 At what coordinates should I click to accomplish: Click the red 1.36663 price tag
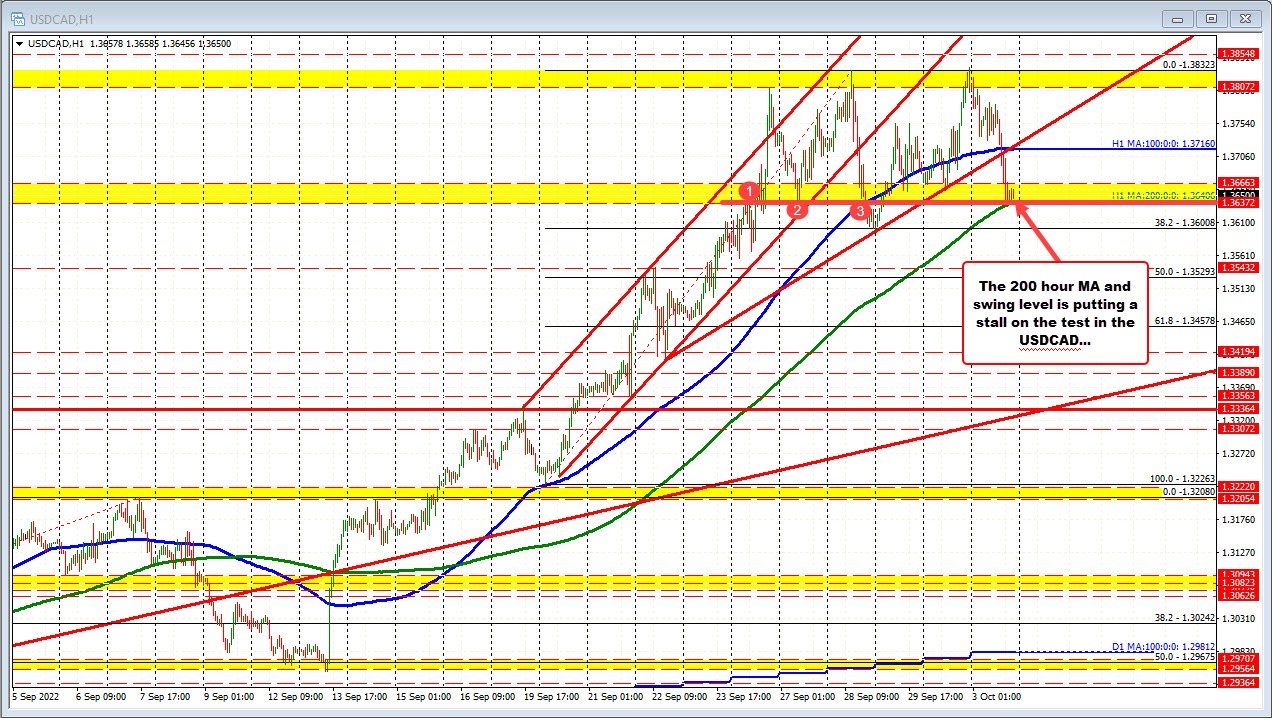(1239, 183)
